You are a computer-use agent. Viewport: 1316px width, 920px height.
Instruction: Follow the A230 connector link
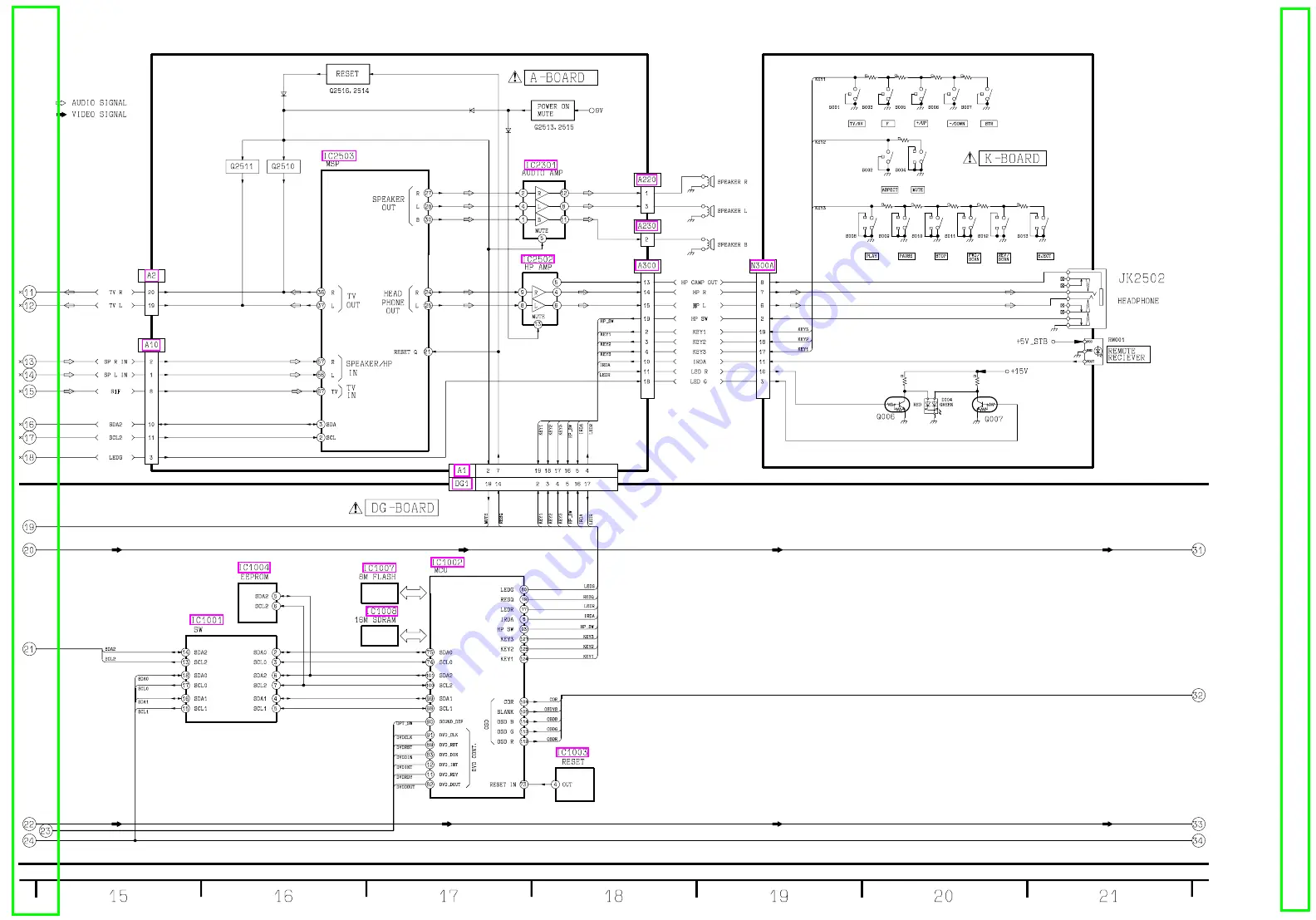pyautogui.click(x=647, y=226)
